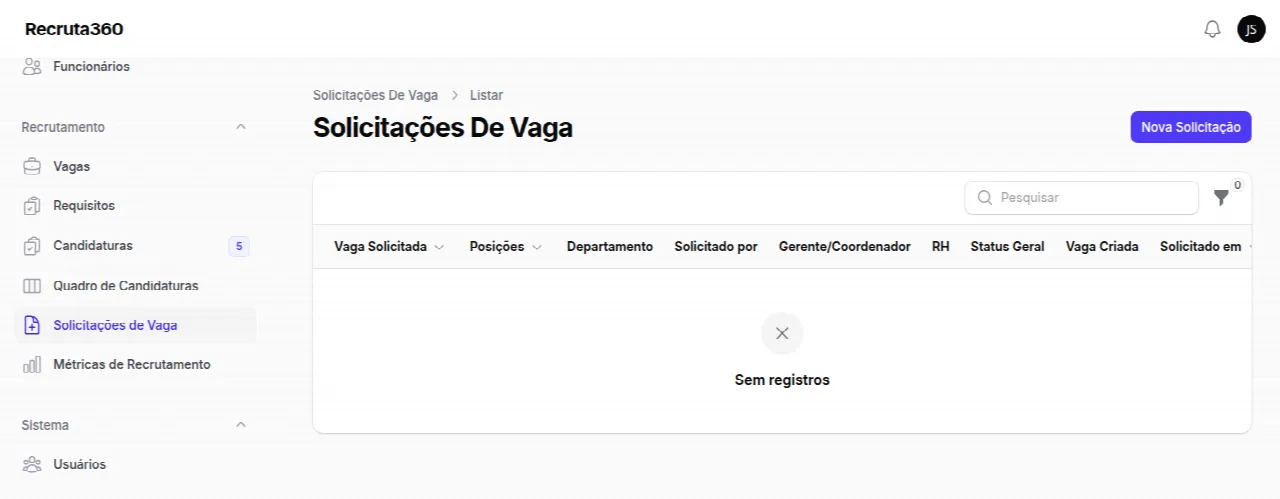This screenshot has width=1280, height=499.
Task: Click the Vagas briefcase icon
Action: (x=32, y=167)
